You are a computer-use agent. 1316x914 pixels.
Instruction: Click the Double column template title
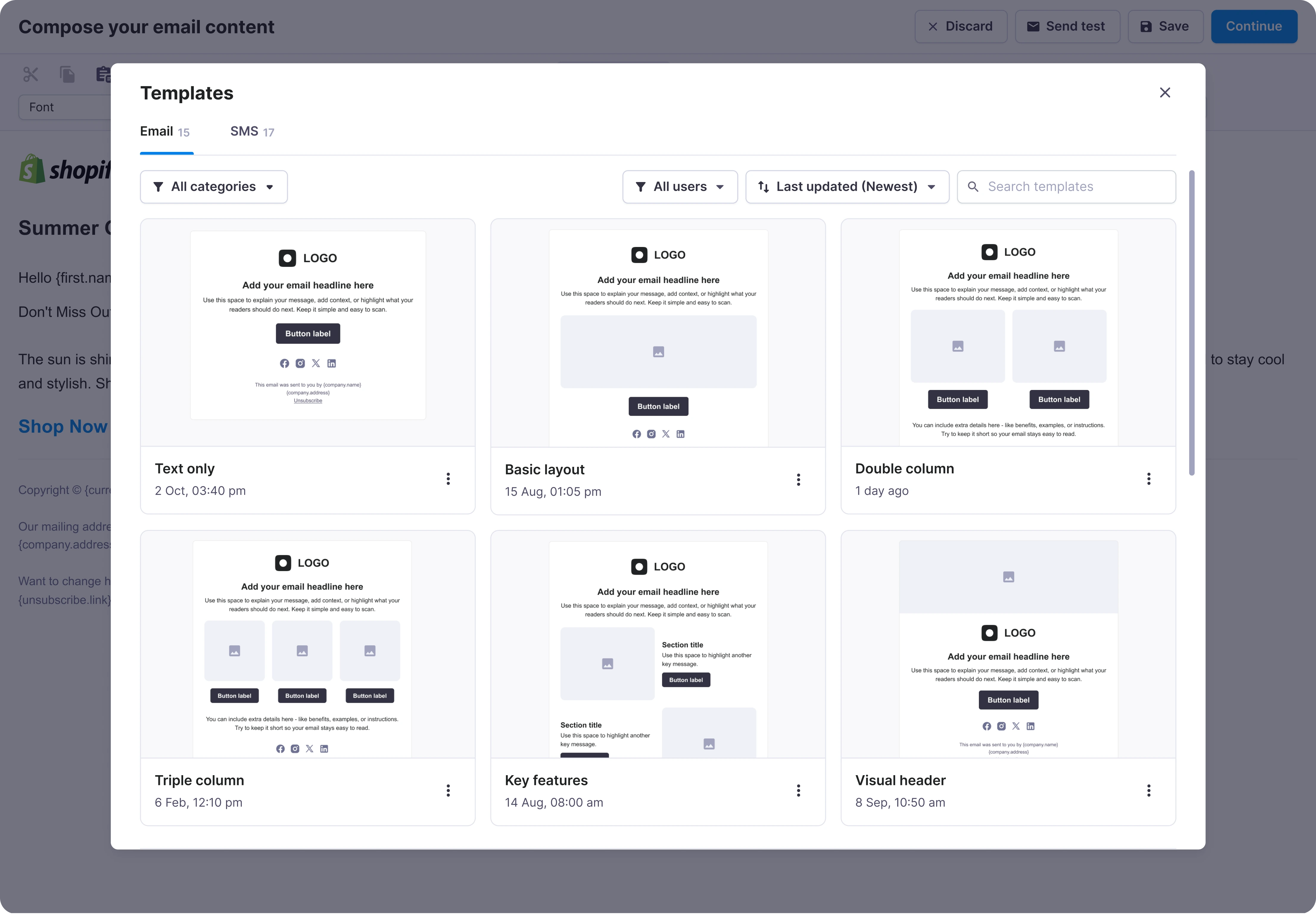click(x=904, y=468)
